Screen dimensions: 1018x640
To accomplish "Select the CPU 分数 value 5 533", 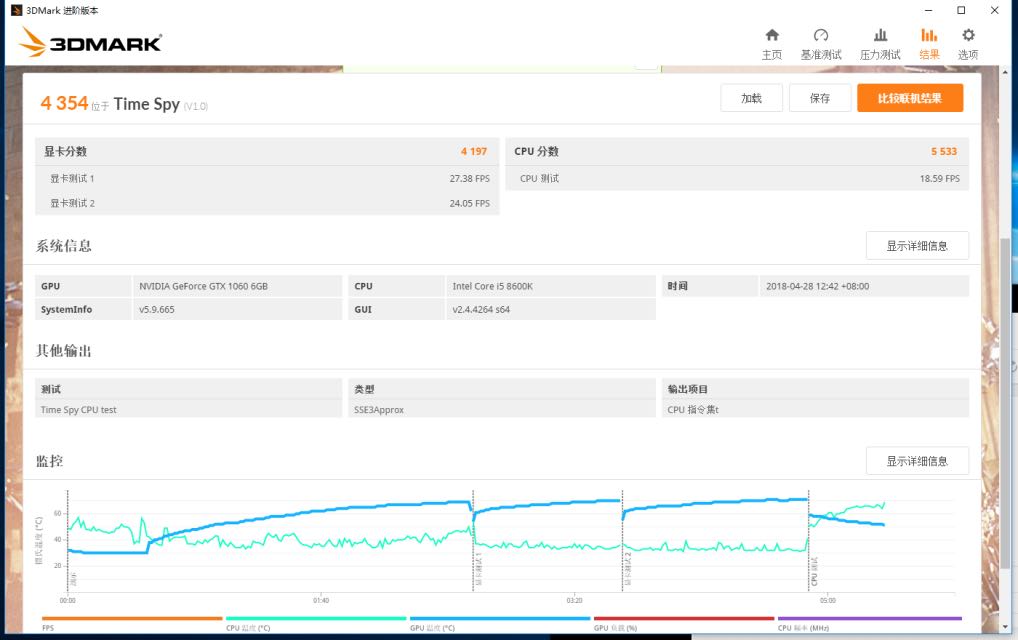I will 944,151.
